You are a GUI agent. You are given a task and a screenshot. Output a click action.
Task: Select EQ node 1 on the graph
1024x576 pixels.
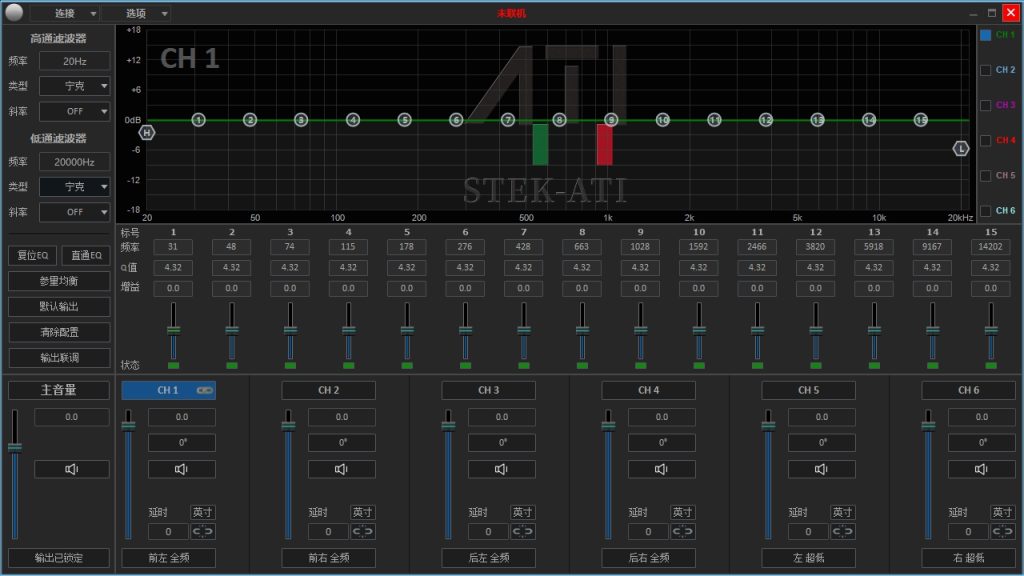pos(199,120)
